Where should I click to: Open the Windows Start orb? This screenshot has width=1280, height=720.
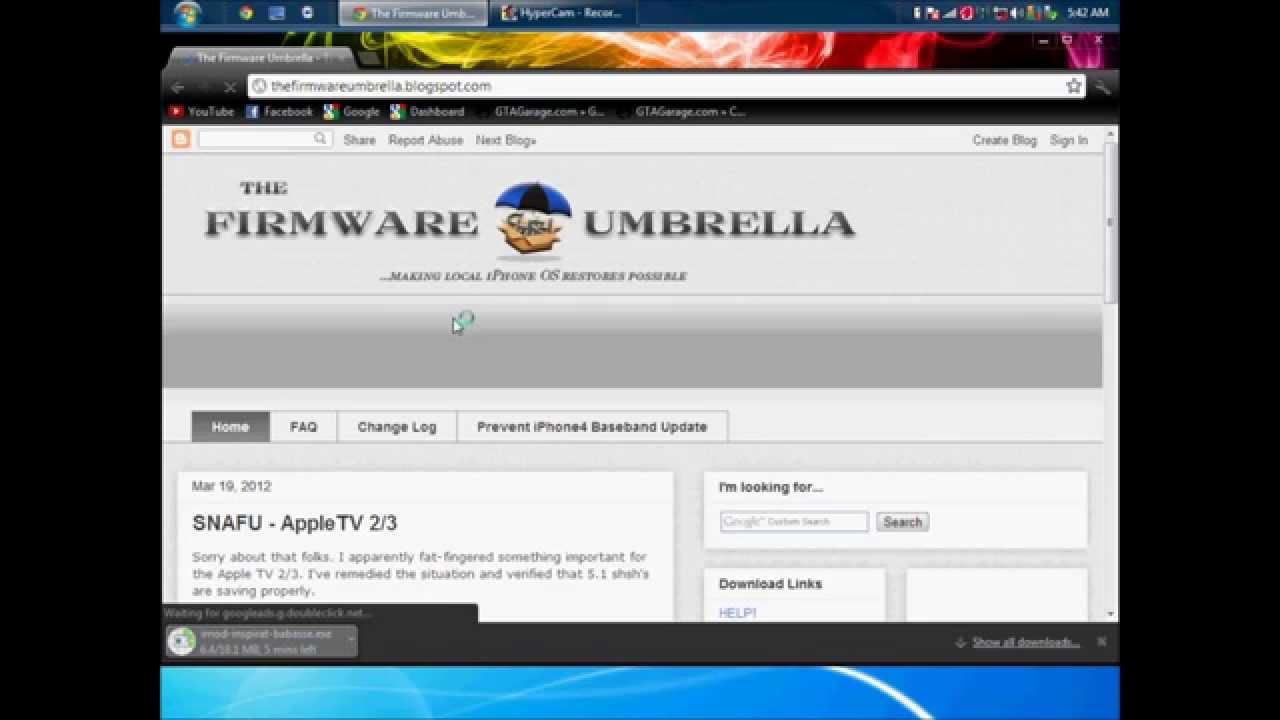pos(188,13)
